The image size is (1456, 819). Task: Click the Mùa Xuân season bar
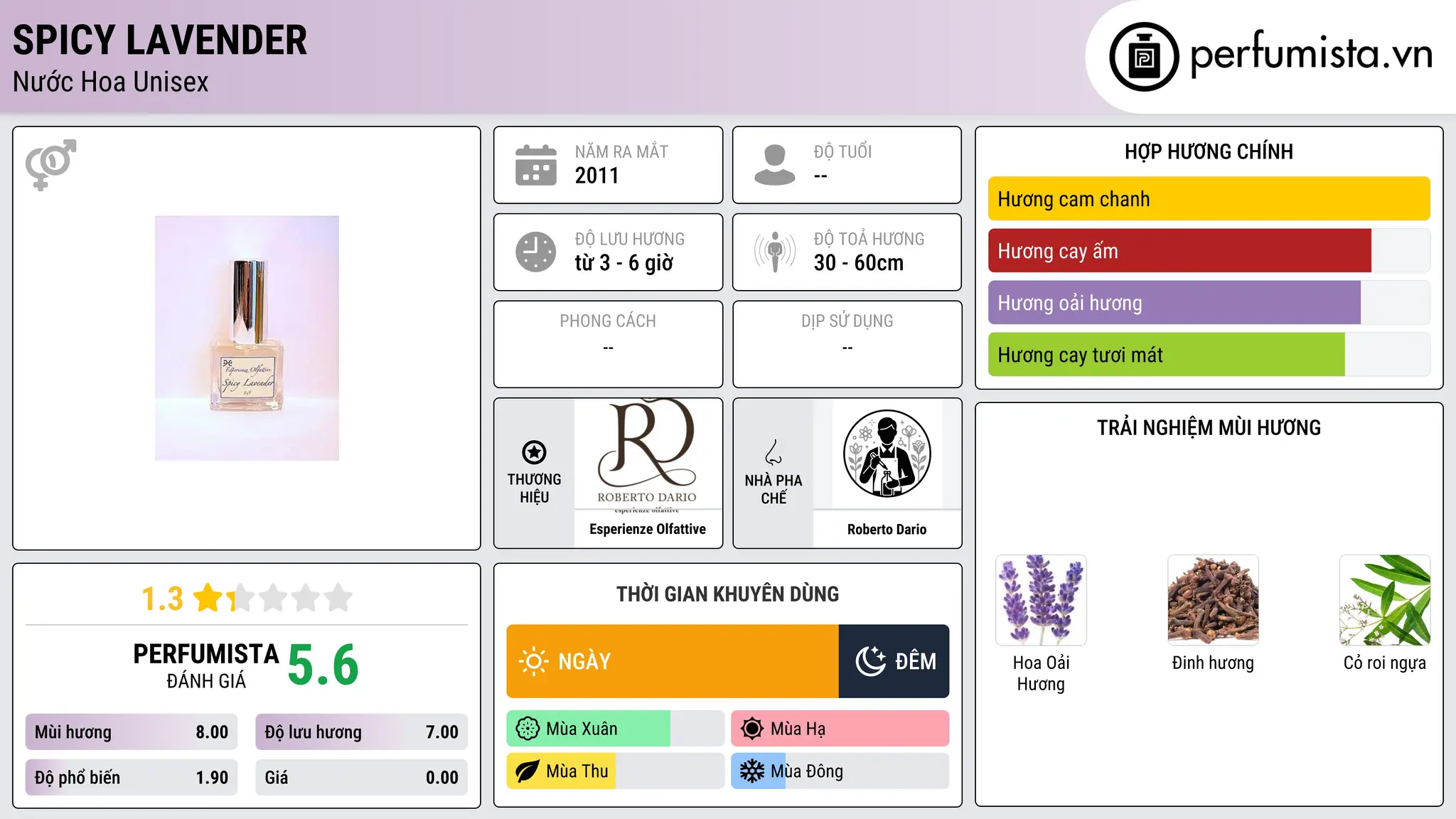[x=616, y=729]
